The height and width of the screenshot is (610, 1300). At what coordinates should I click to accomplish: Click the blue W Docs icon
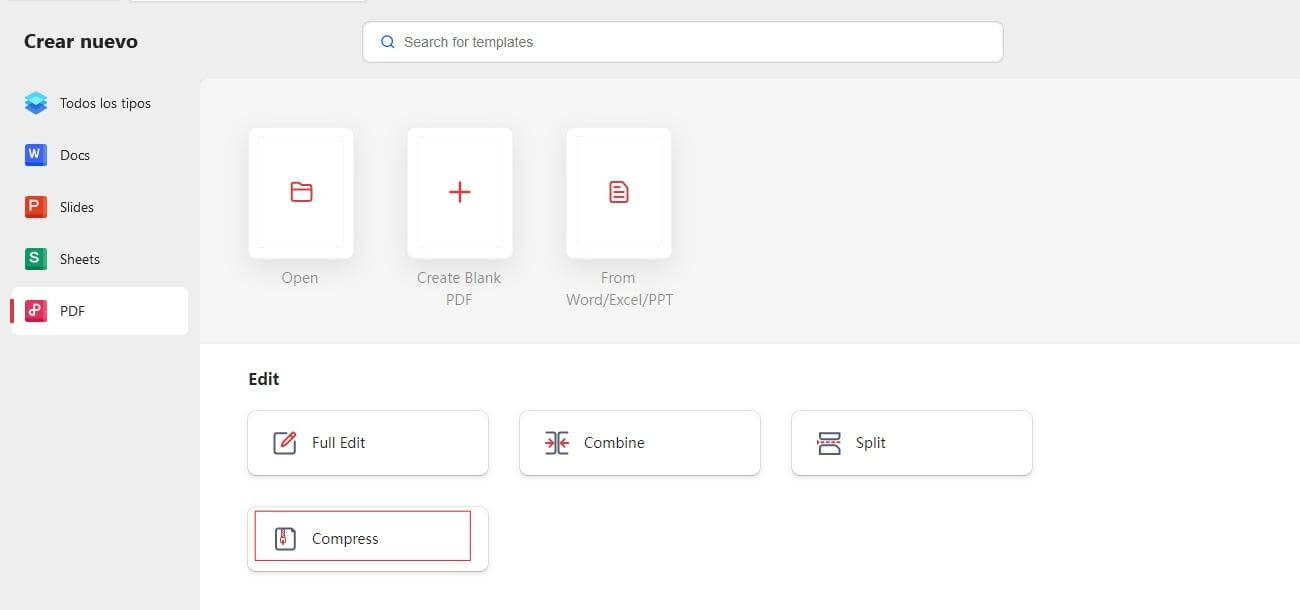click(36, 155)
